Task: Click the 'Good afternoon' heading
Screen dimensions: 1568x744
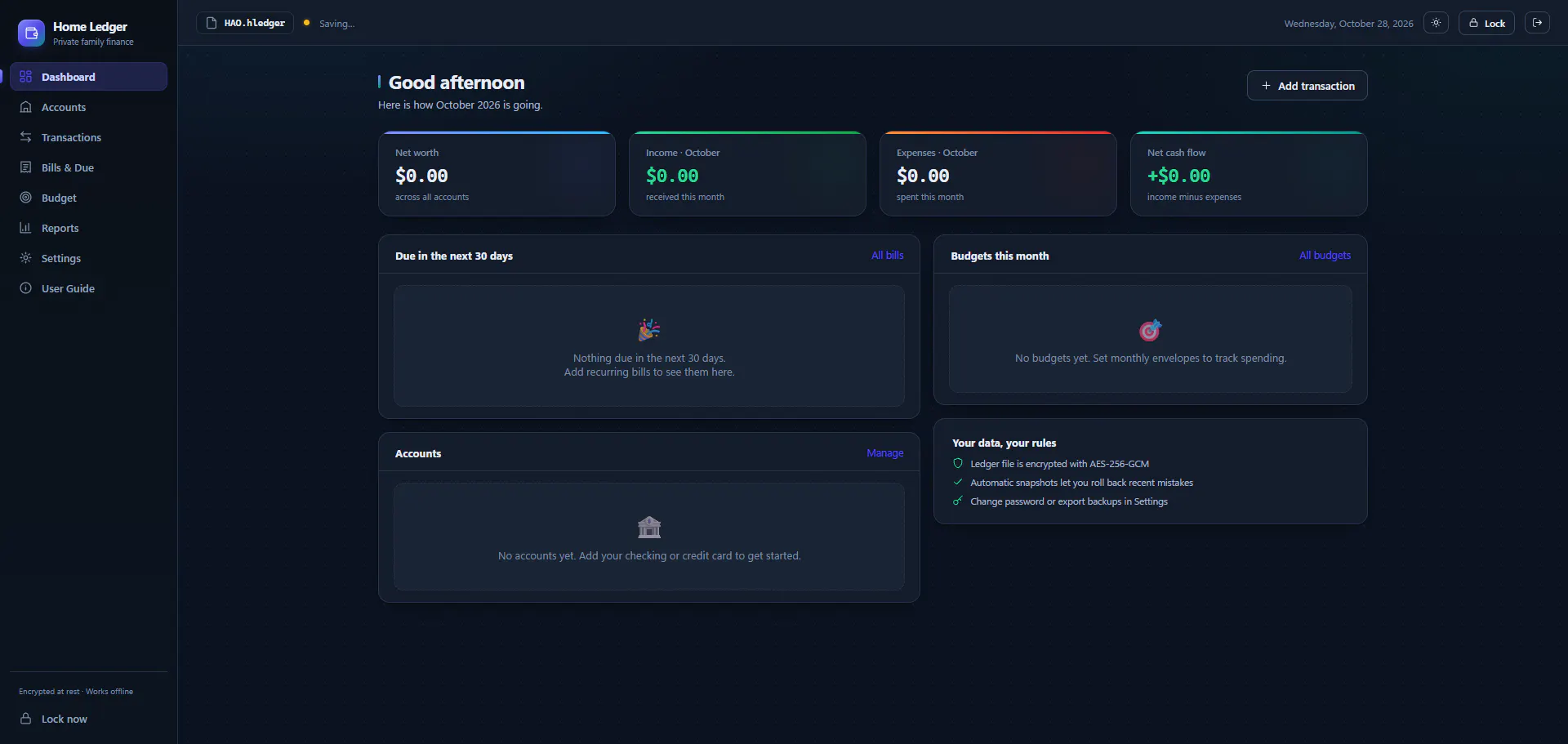Action: pyautogui.click(x=457, y=82)
